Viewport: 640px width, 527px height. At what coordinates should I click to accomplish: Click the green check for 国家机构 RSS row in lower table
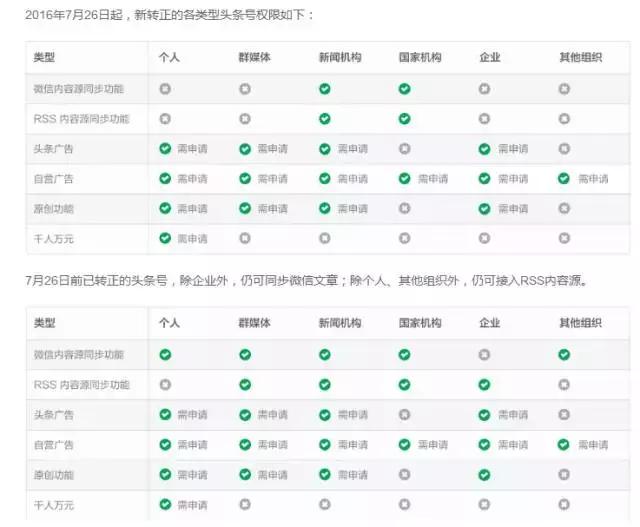click(404, 385)
